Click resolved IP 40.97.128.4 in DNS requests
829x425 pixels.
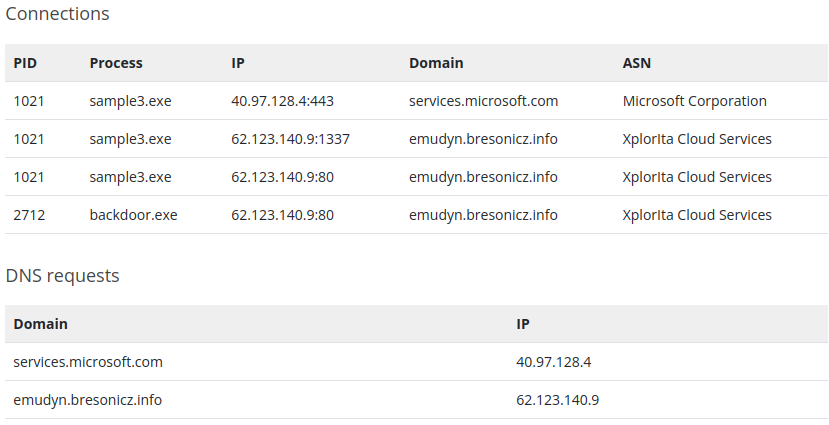(554, 362)
